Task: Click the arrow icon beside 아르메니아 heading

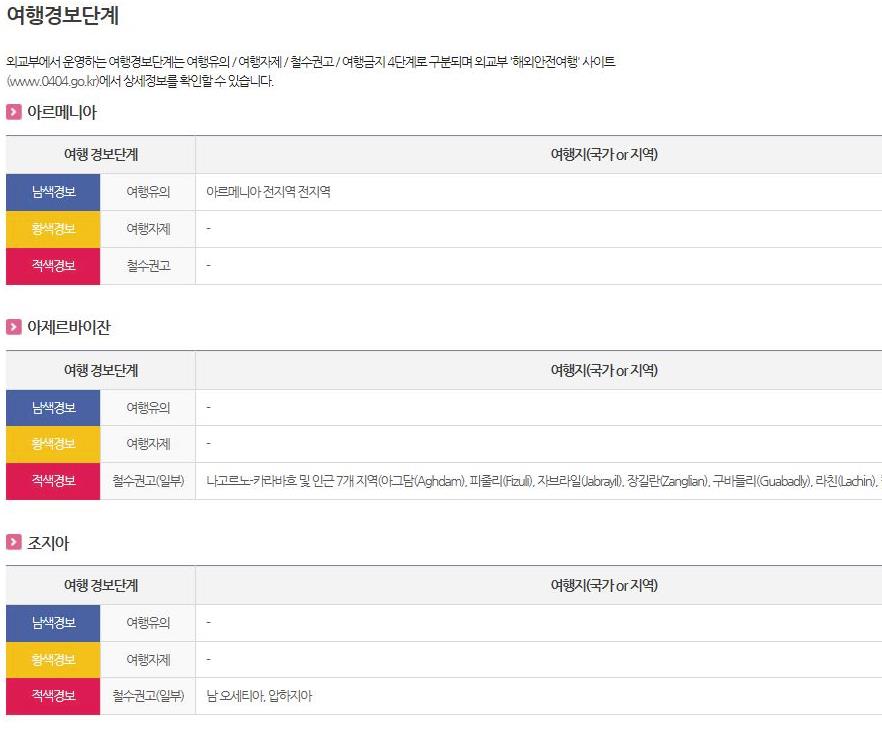Action: 14,112
